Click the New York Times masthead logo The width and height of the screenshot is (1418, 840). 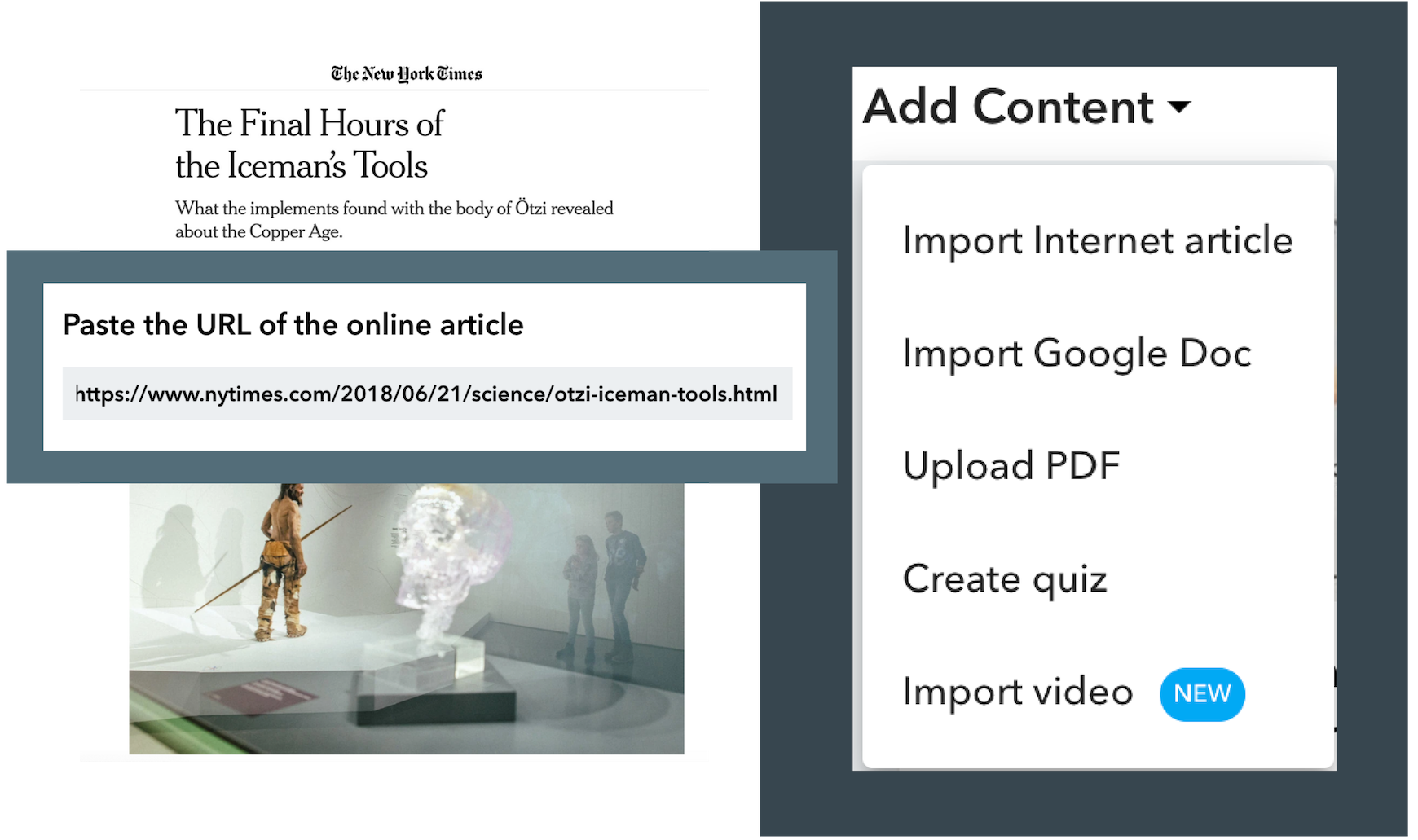click(405, 73)
